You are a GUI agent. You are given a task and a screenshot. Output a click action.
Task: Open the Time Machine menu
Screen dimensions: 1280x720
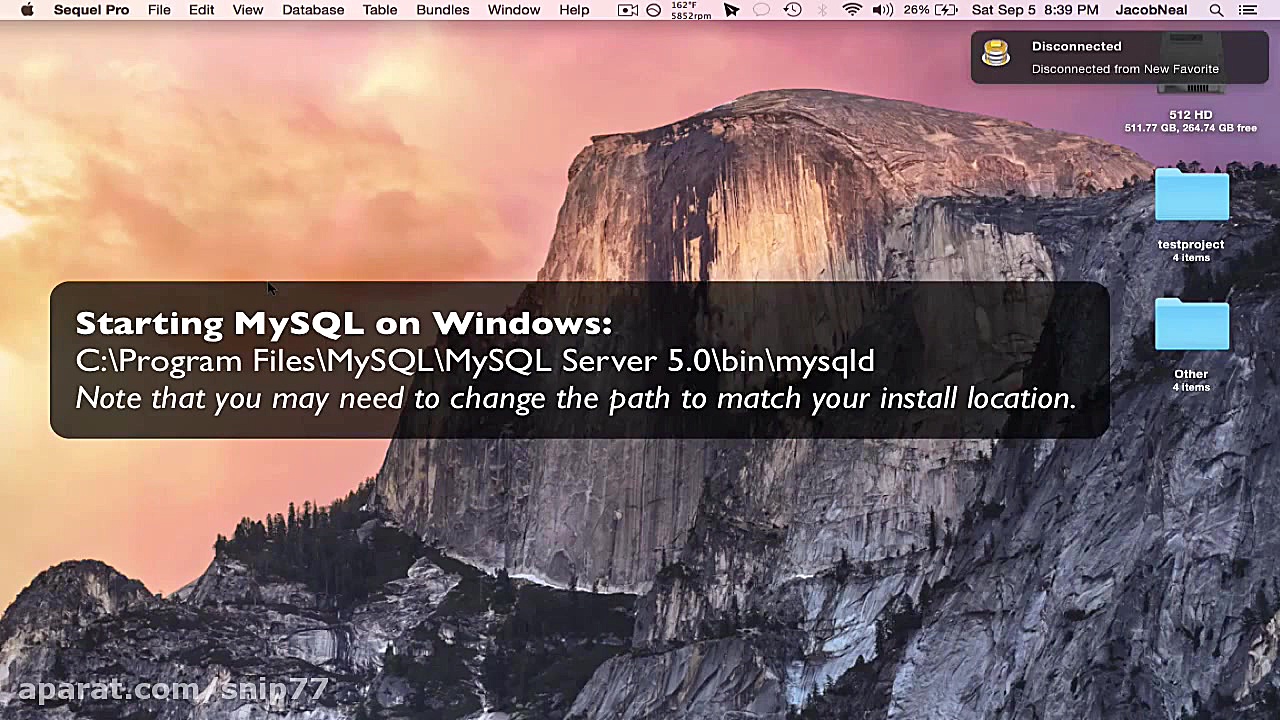tap(791, 10)
